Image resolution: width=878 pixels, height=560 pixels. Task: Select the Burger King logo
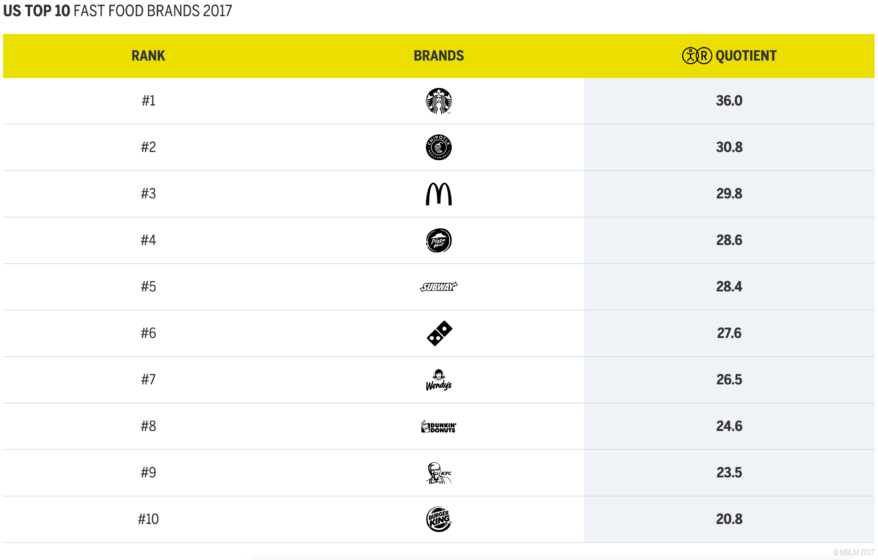point(438,519)
